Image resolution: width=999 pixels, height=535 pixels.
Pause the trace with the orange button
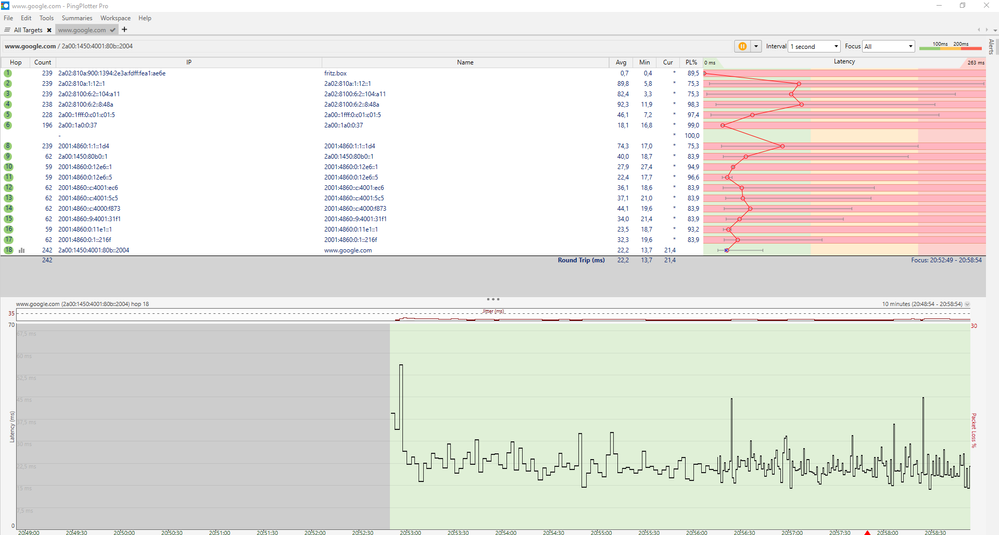[742, 46]
